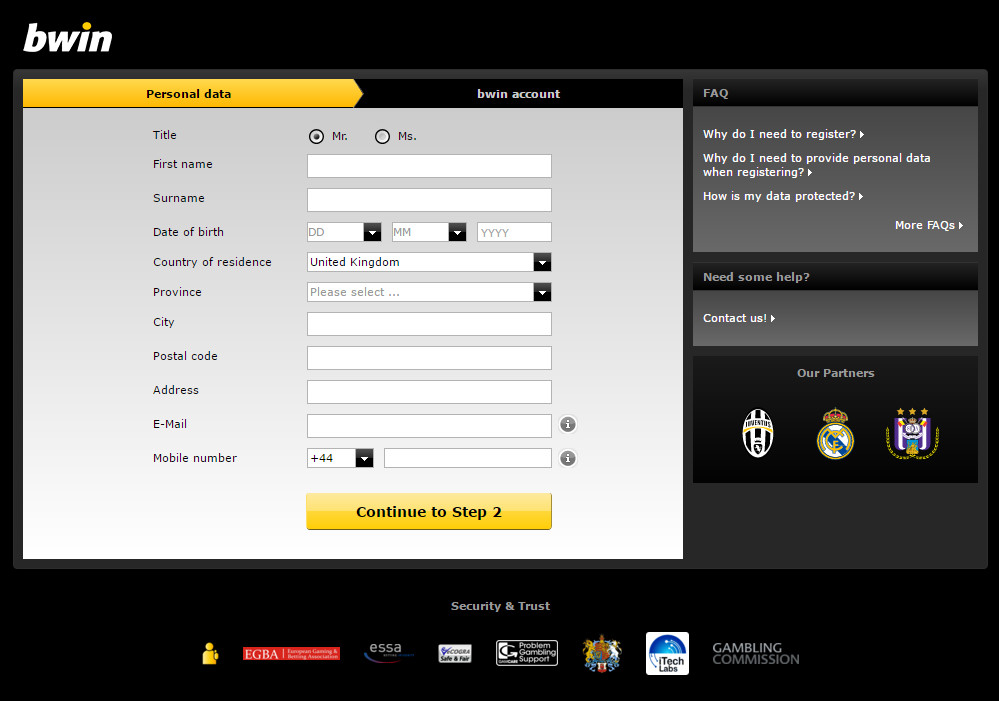Click the Contact us! link
This screenshot has height=701, width=999.
(738, 318)
